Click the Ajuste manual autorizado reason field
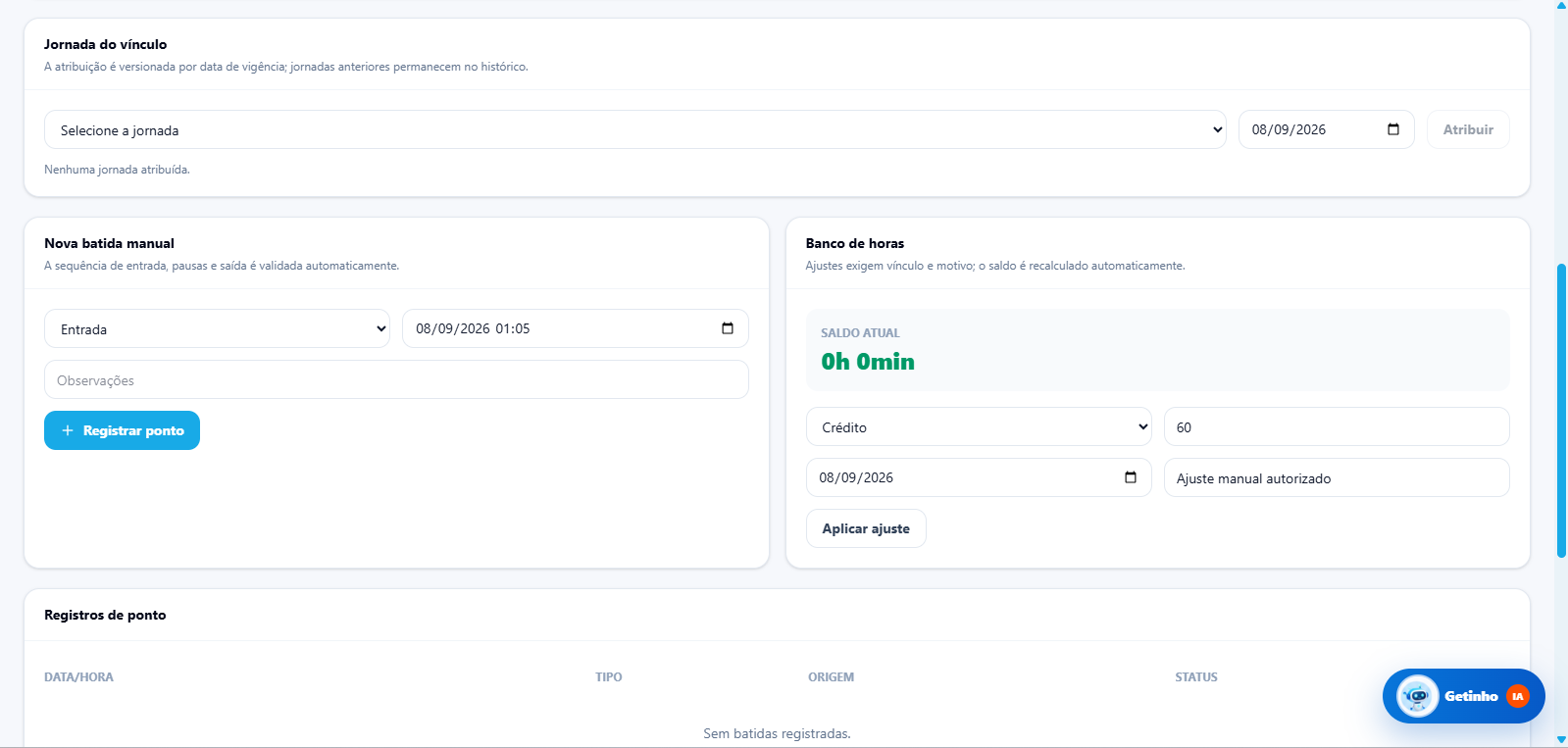This screenshot has width=1568, height=748. pyautogui.click(x=1337, y=477)
